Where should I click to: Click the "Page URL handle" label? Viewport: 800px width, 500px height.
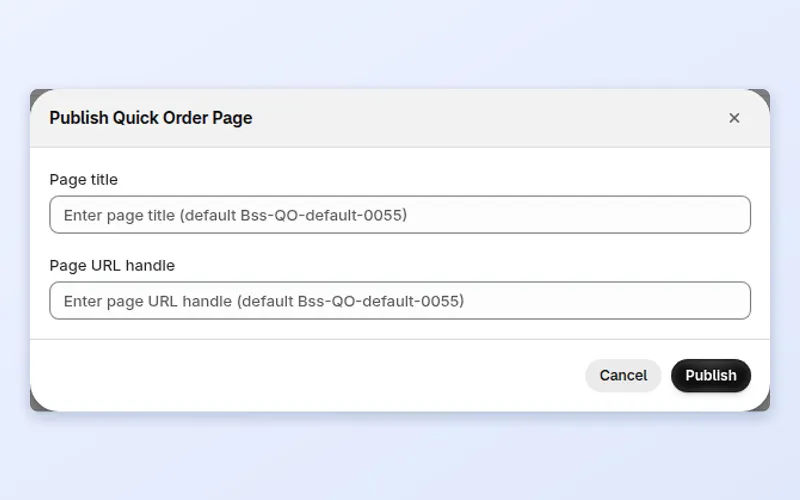(x=112, y=265)
